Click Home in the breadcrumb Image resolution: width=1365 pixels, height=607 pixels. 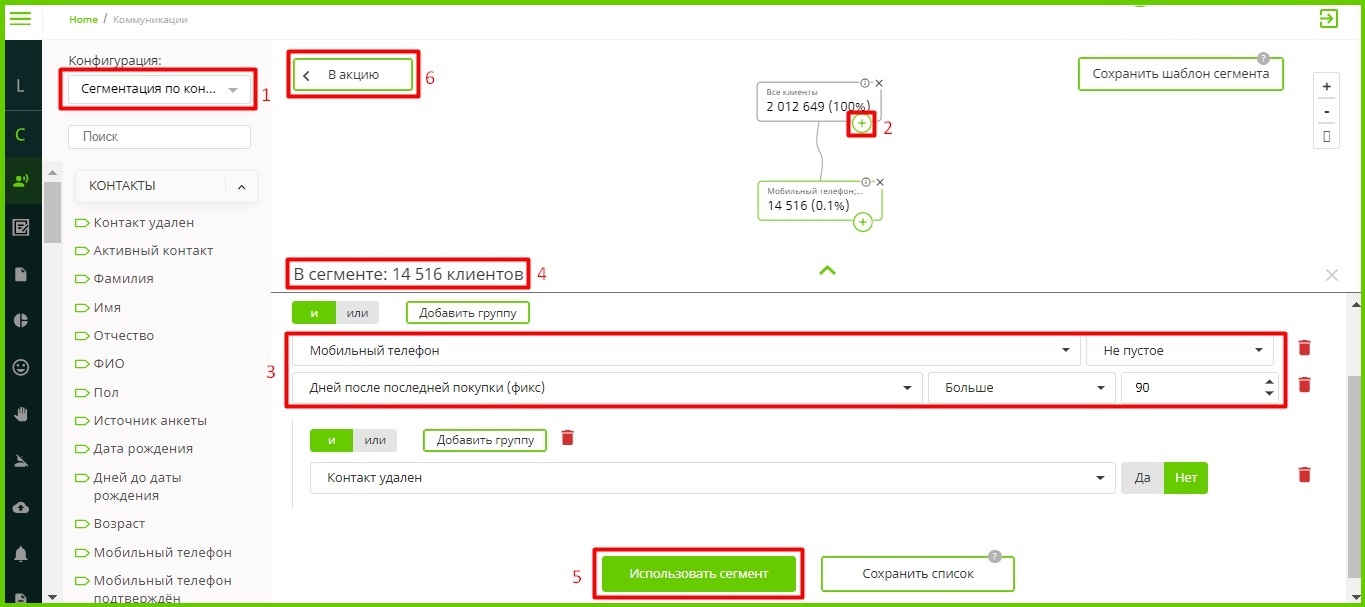[x=83, y=20]
